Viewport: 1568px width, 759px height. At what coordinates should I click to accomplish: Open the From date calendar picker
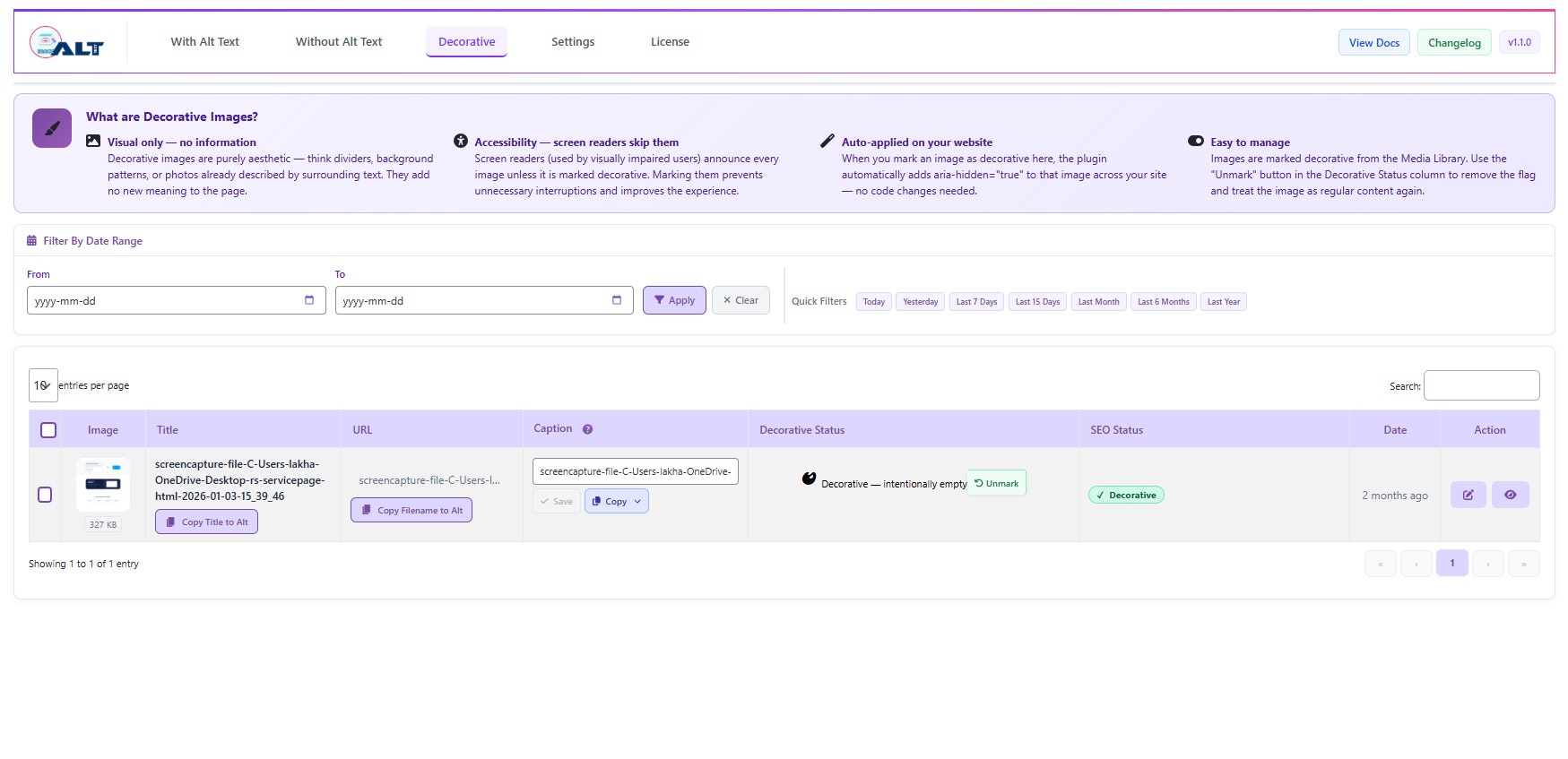pos(309,300)
